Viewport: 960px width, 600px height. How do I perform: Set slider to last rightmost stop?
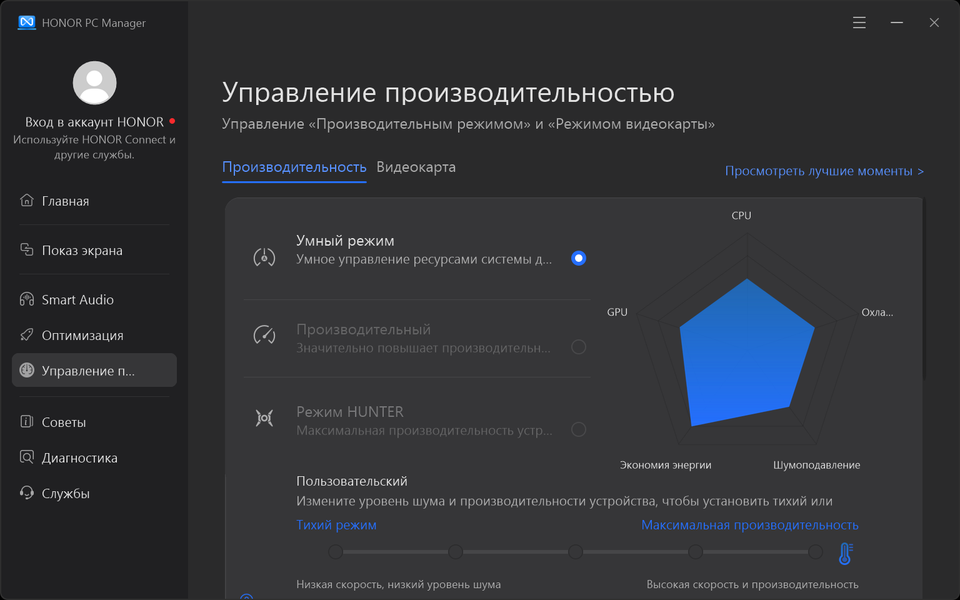(x=816, y=552)
